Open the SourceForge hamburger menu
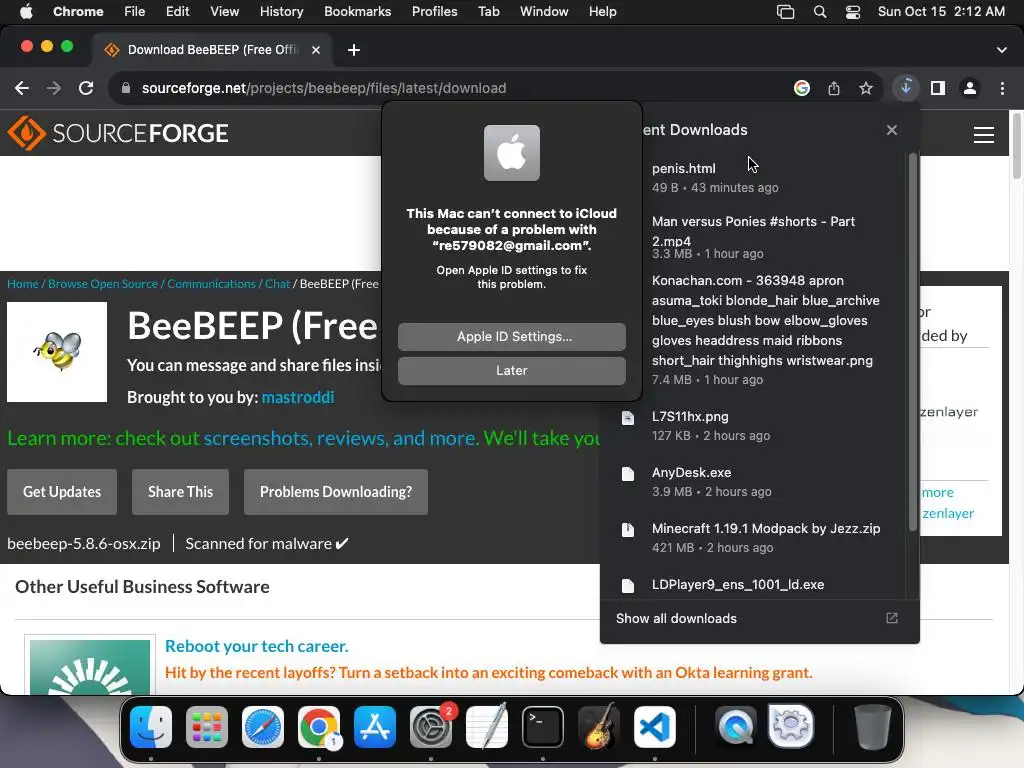This screenshot has width=1024, height=768. point(984,135)
